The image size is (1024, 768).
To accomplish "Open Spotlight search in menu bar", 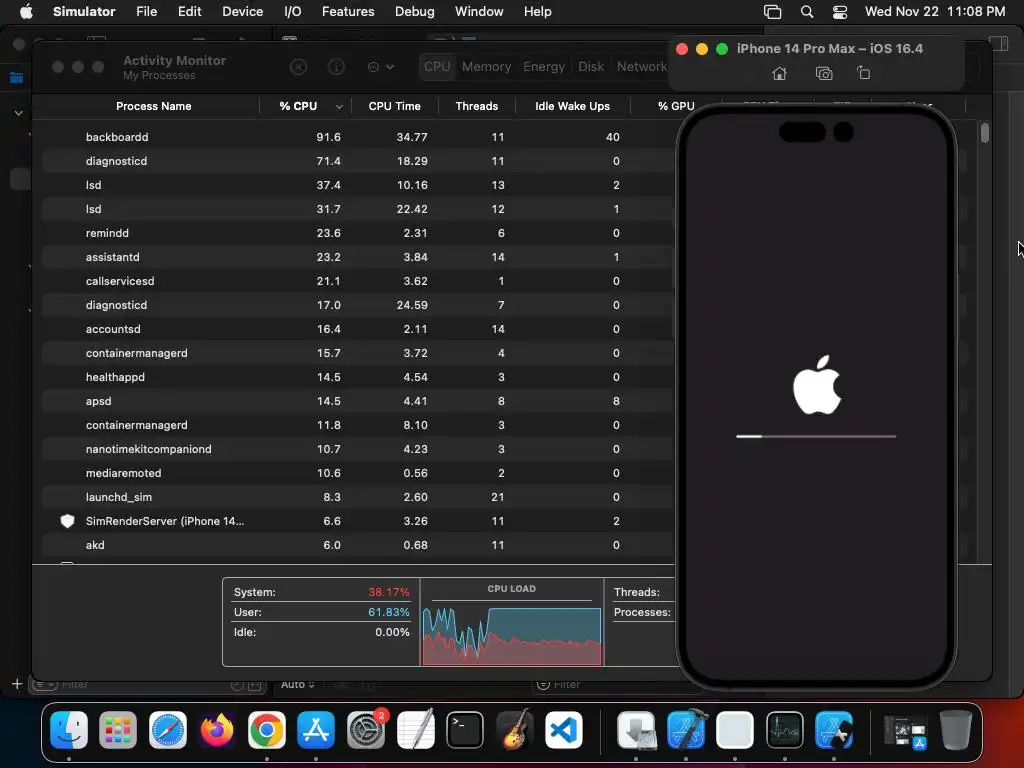I will [x=807, y=12].
